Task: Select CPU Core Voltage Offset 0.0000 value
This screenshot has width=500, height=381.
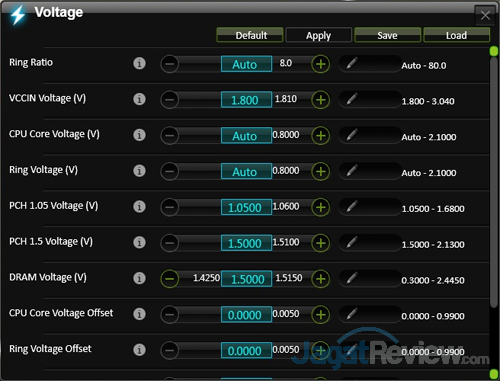Action: 246,315
